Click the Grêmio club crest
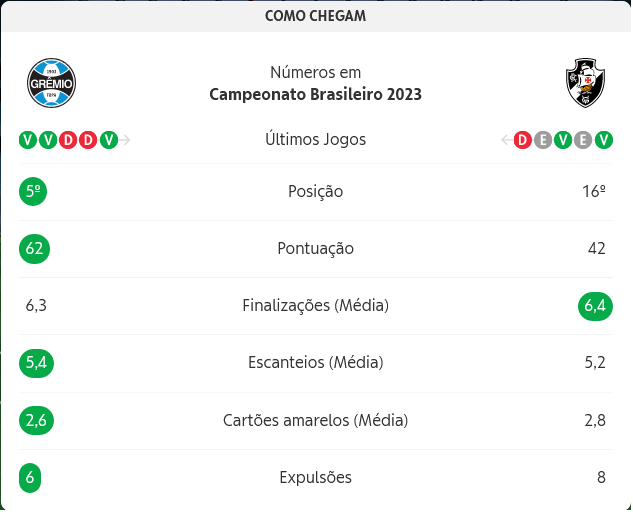The width and height of the screenshot is (633, 512). [52, 83]
